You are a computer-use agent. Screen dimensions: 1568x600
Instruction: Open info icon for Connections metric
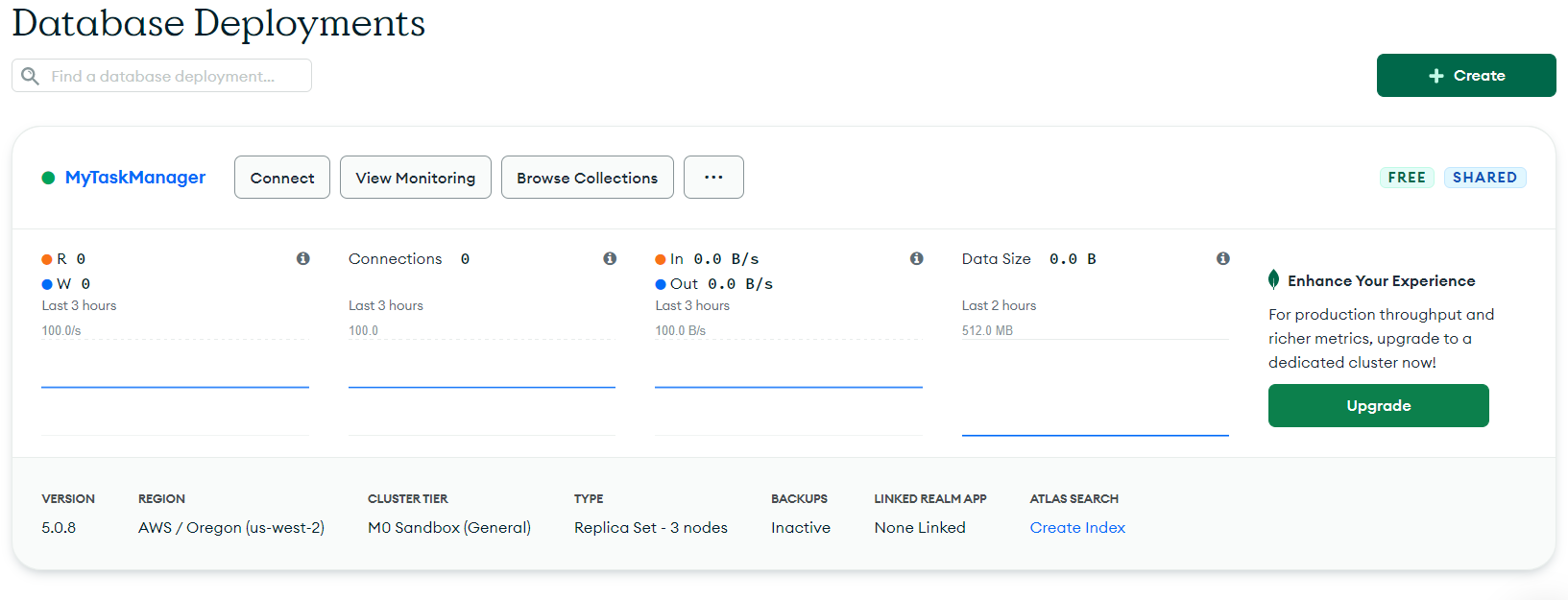click(x=610, y=258)
